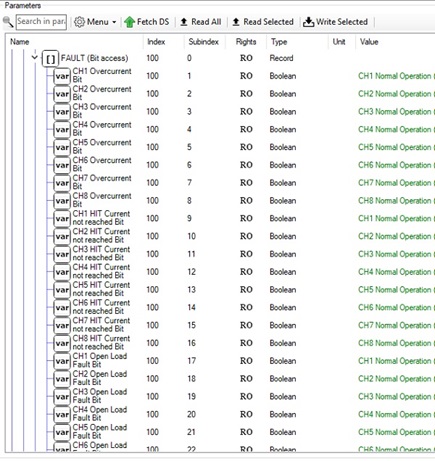Sort by the Subindex column header
The image size is (435, 461).
(x=203, y=42)
